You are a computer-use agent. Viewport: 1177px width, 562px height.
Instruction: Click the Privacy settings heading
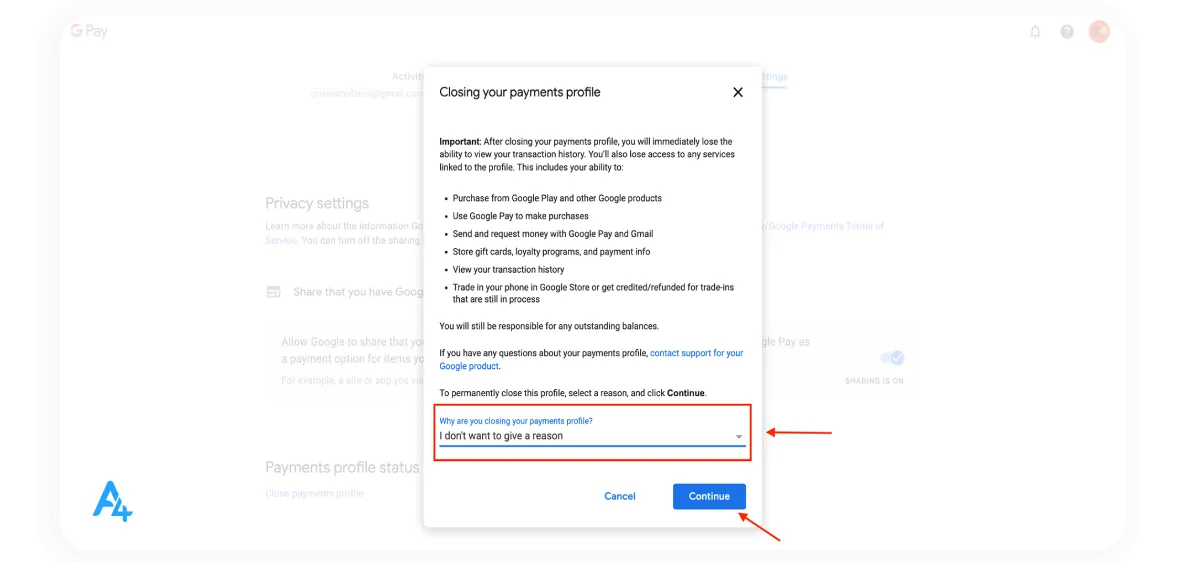(317, 203)
